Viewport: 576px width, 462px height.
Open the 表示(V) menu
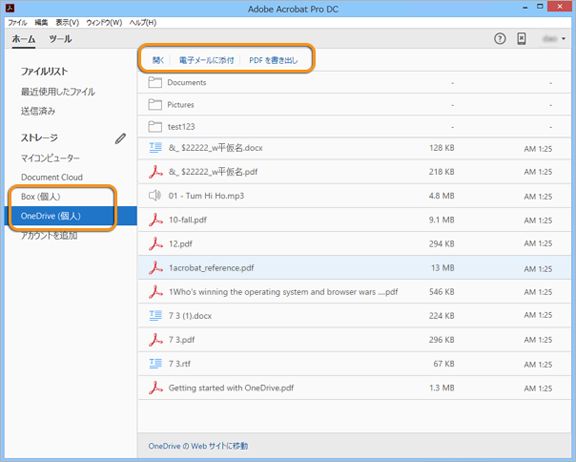(67, 23)
